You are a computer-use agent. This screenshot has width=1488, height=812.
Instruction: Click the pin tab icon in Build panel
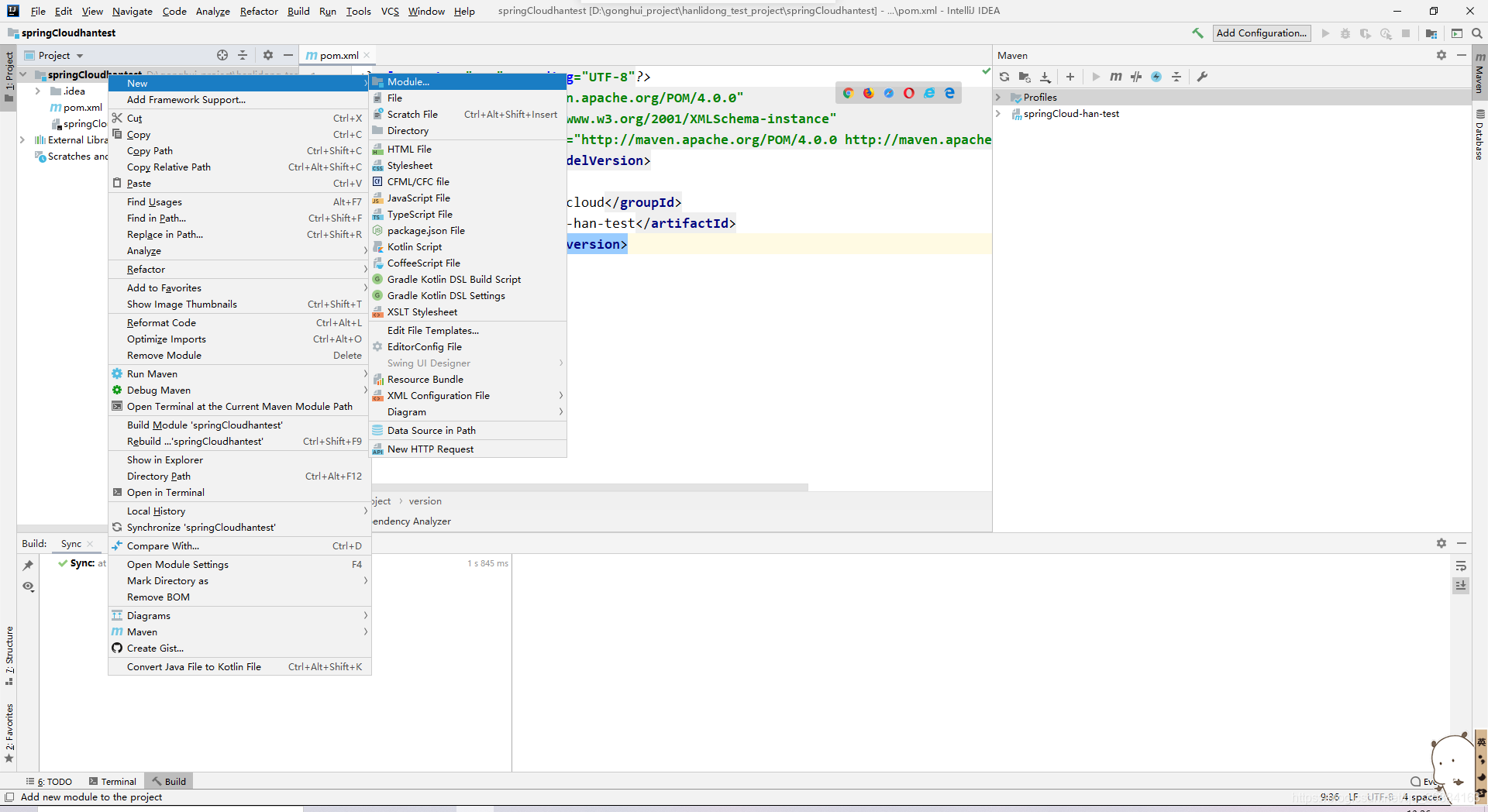point(28,566)
